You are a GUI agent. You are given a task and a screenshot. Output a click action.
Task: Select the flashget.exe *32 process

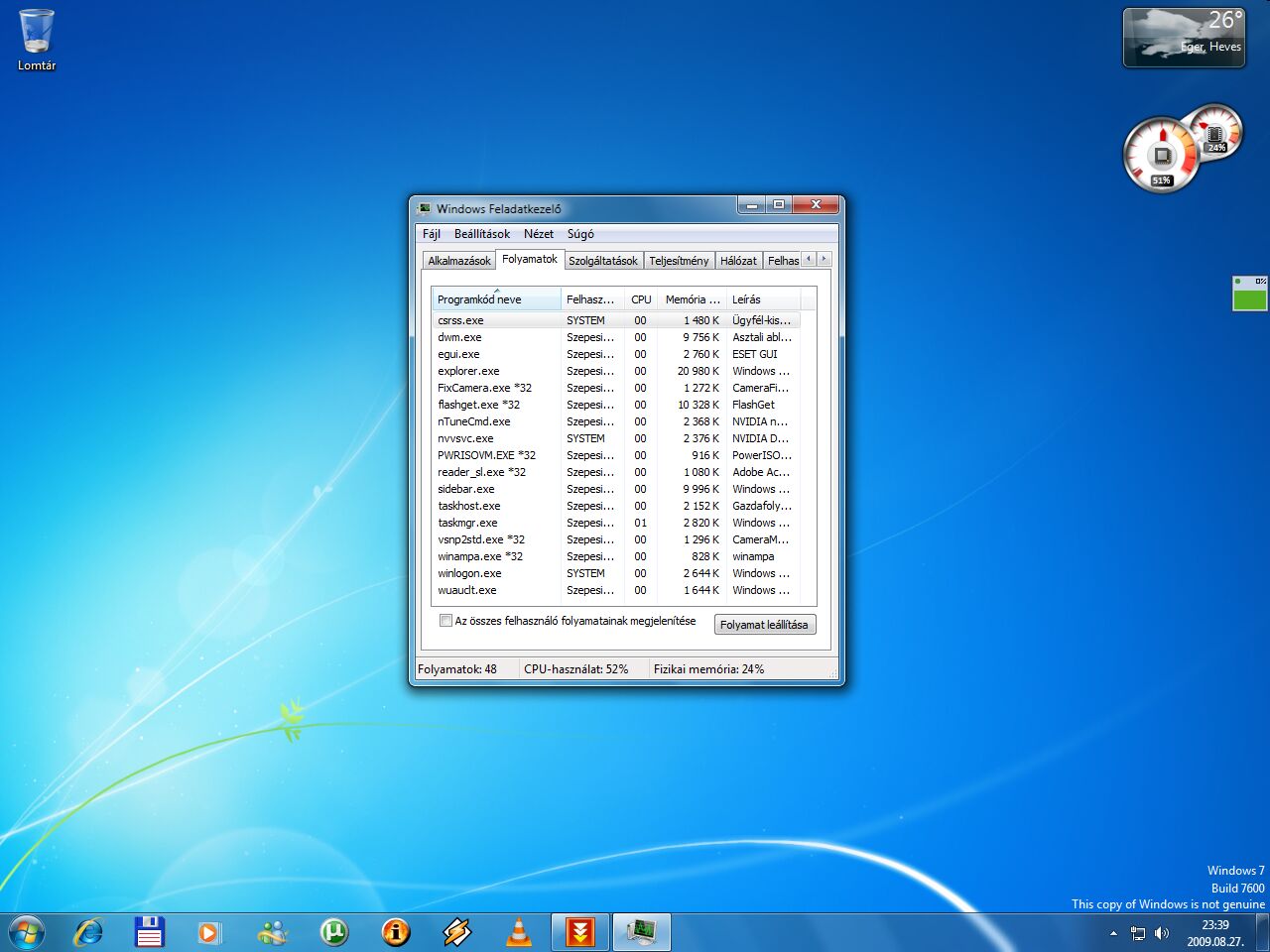[x=616, y=405]
